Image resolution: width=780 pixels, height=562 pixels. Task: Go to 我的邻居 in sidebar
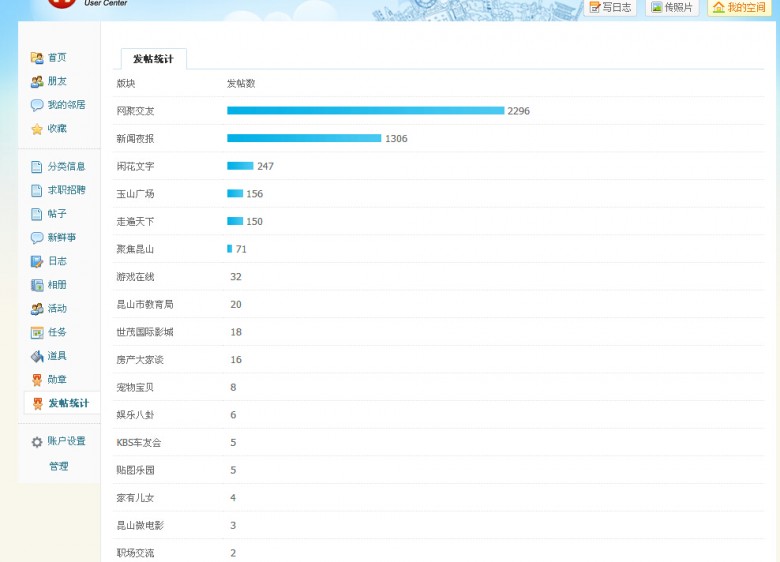(x=66, y=105)
